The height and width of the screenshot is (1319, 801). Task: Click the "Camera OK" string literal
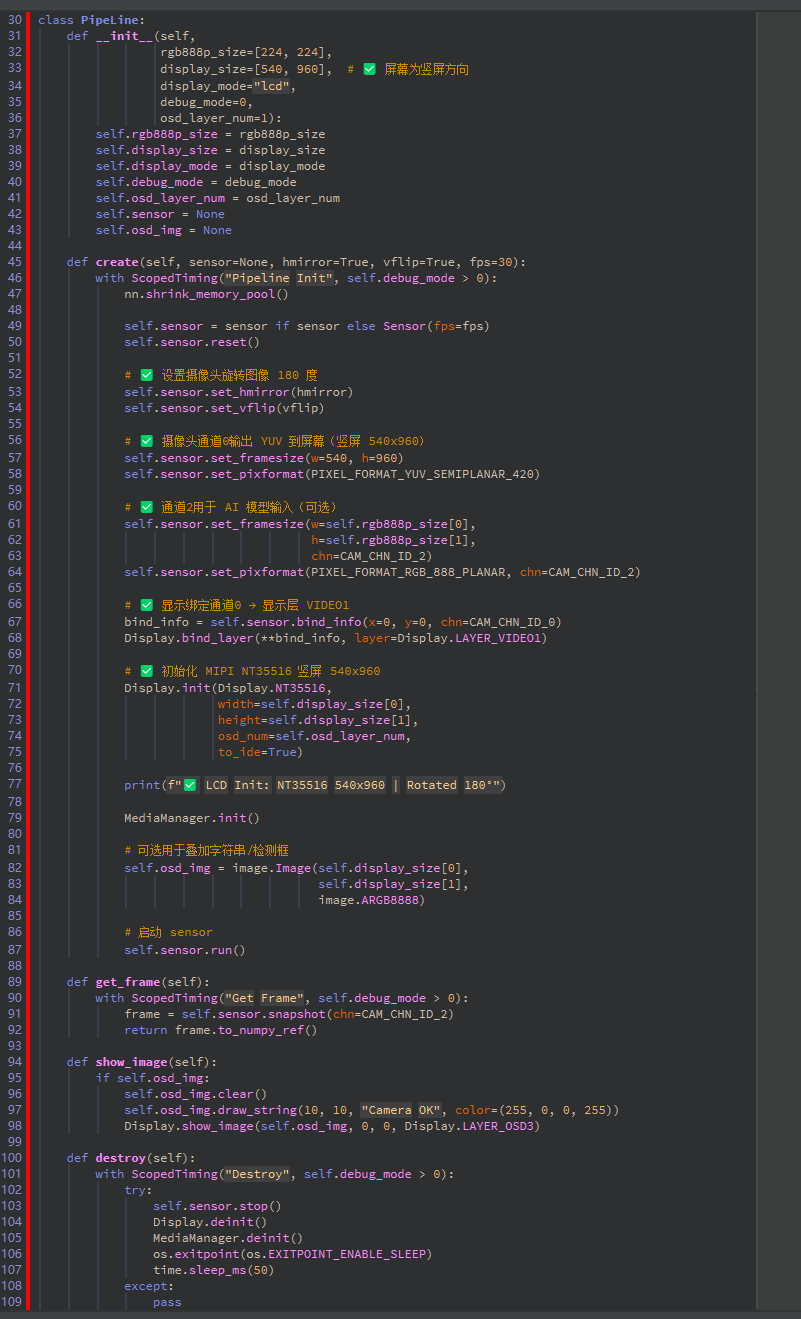(401, 1110)
